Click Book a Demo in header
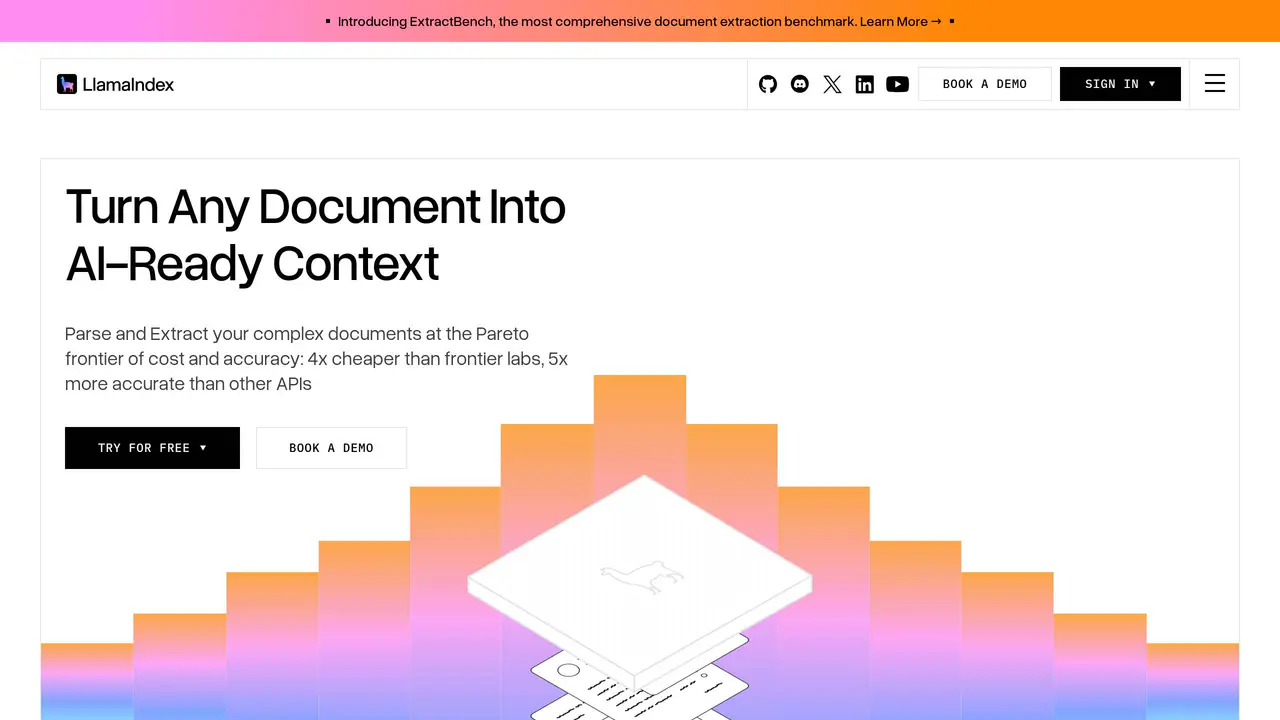The image size is (1280, 720). (985, 84)
